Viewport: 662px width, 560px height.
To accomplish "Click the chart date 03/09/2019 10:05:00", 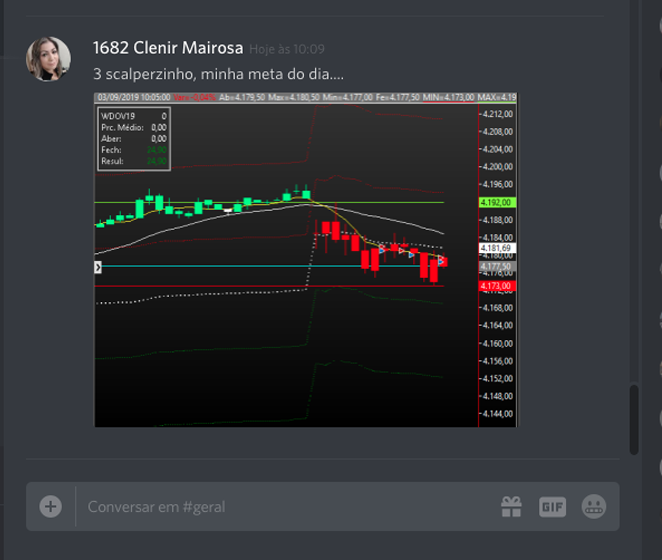I will click(133, 98).
